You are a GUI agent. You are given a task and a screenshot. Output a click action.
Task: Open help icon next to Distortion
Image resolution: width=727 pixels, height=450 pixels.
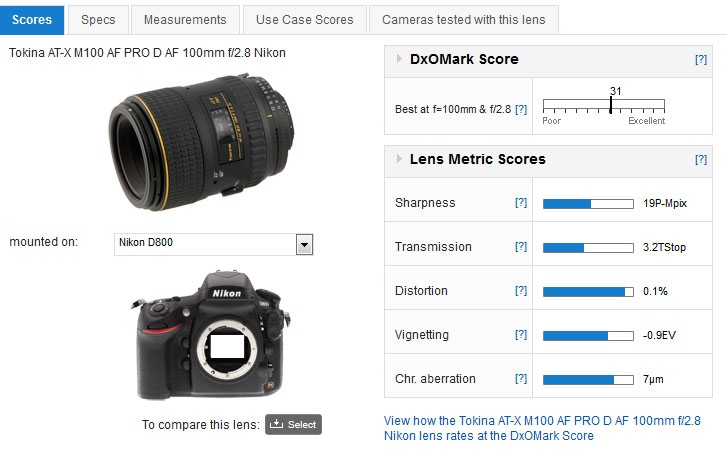(x=521, y=291)
